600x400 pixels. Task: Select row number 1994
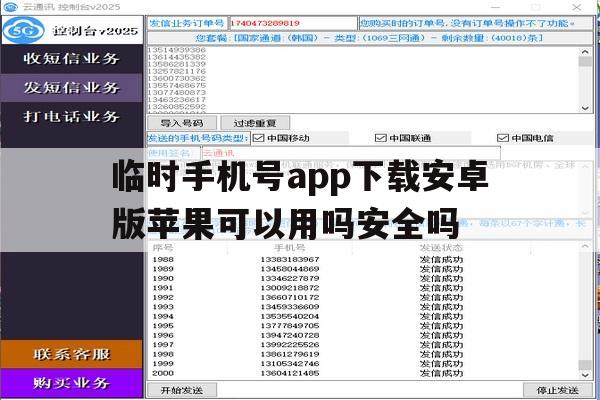tap(163, 317)
